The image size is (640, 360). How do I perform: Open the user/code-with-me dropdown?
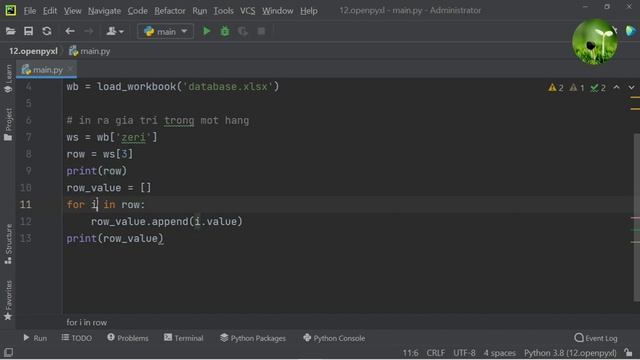click(115, 31)
